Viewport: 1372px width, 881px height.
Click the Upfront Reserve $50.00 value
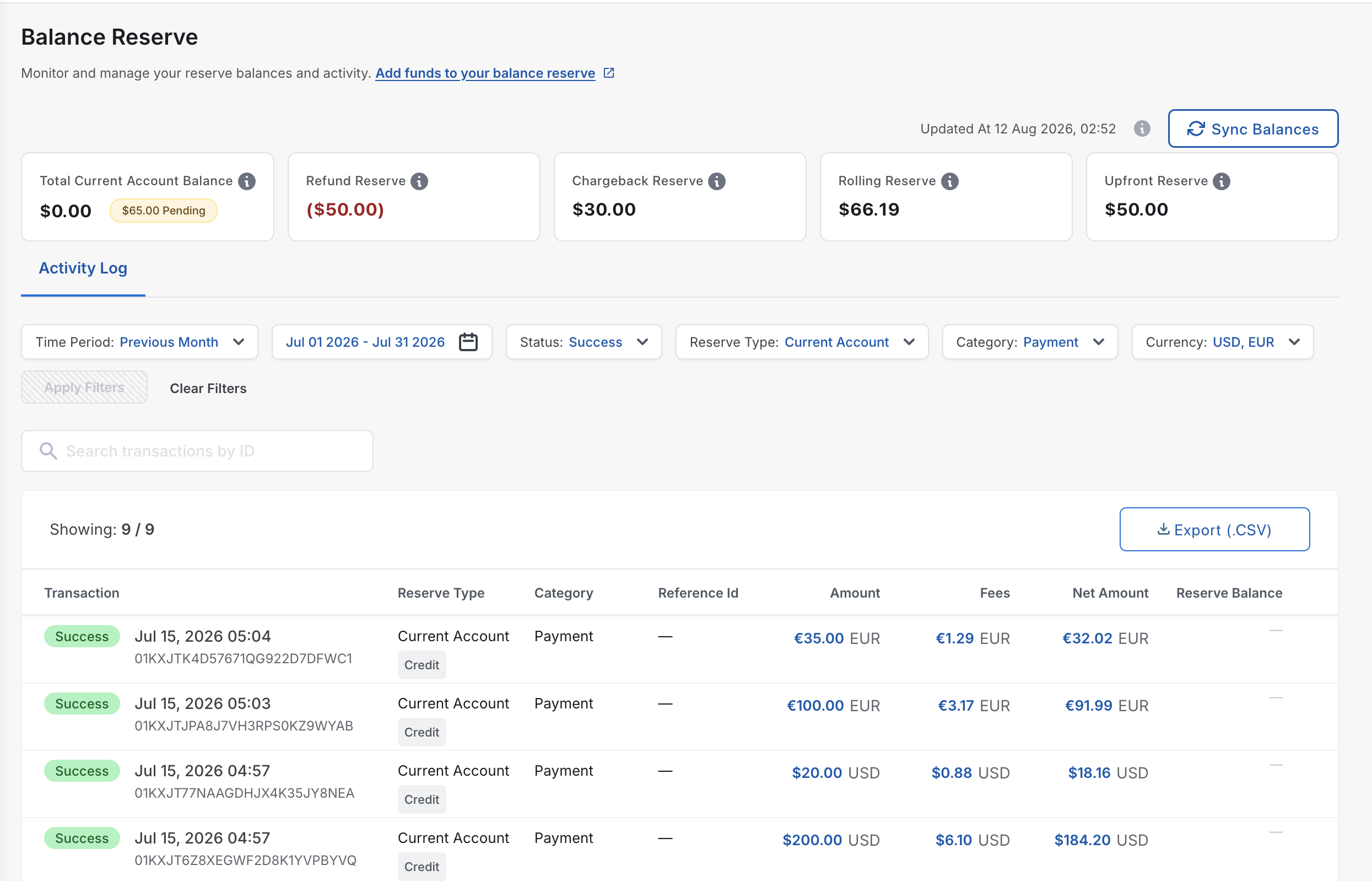[x=1137, y=209]
